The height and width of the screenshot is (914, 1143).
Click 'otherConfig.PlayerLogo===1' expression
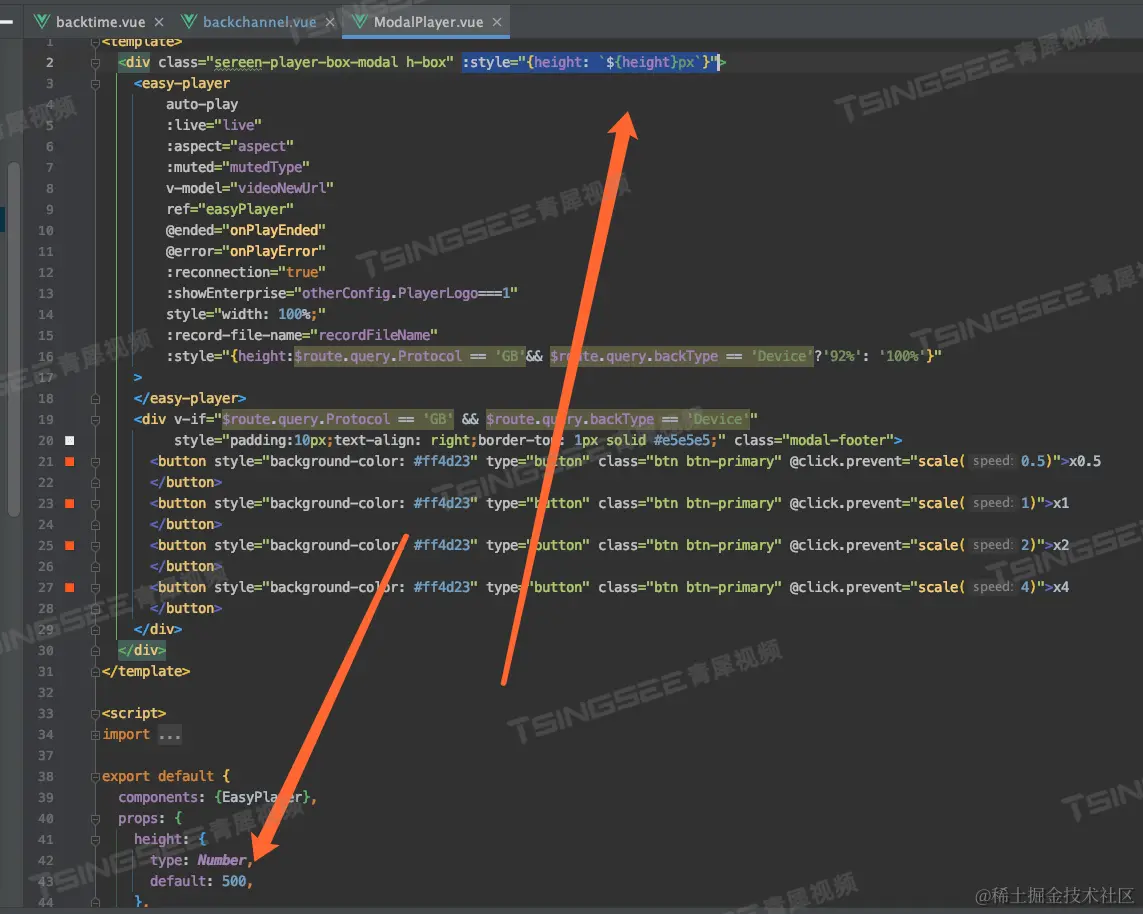406,293
